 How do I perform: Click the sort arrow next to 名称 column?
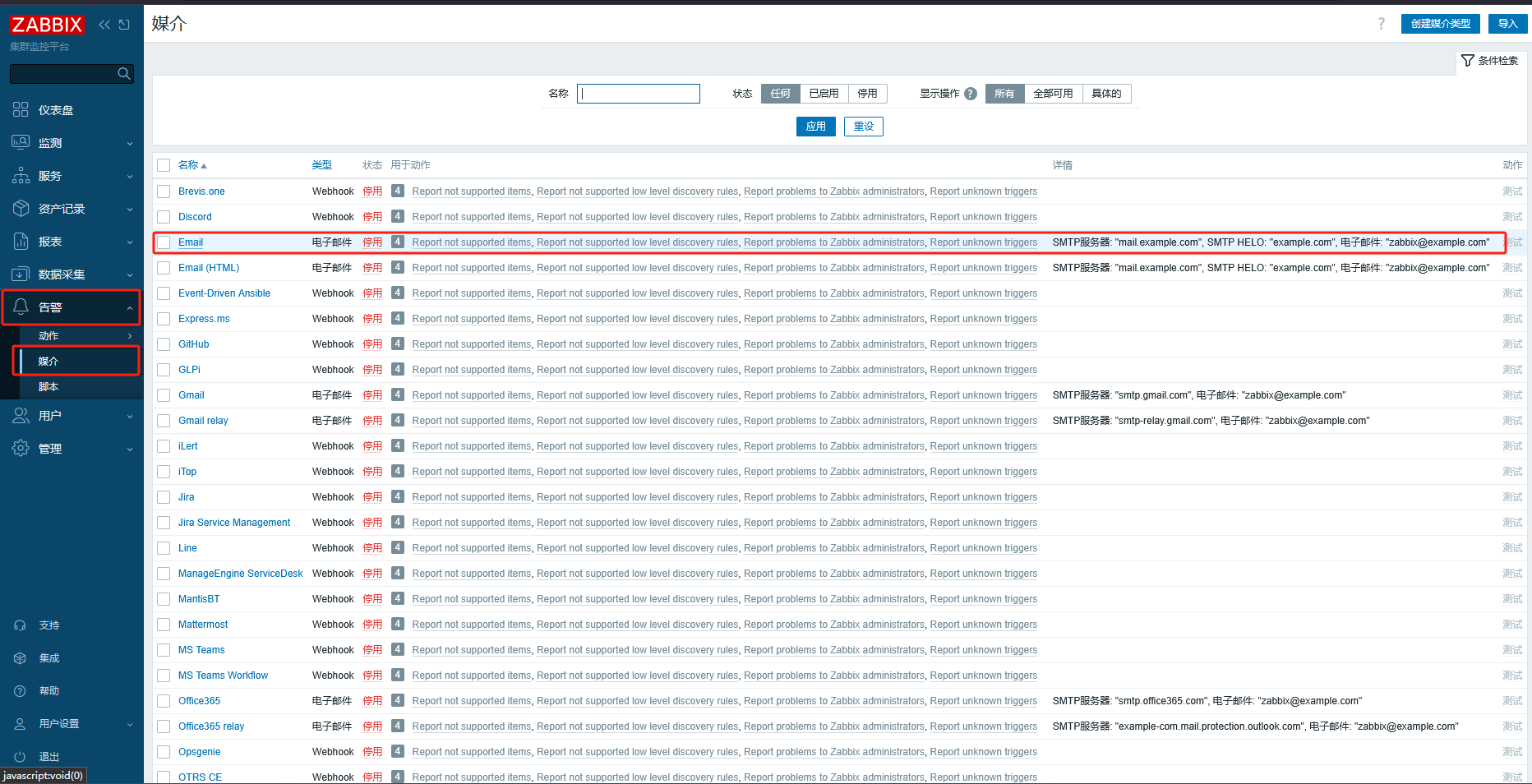point(204,166)
